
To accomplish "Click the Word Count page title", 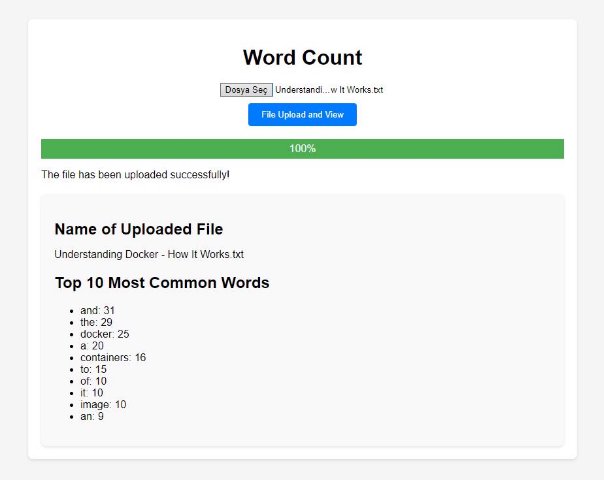I will click(302, 58).
